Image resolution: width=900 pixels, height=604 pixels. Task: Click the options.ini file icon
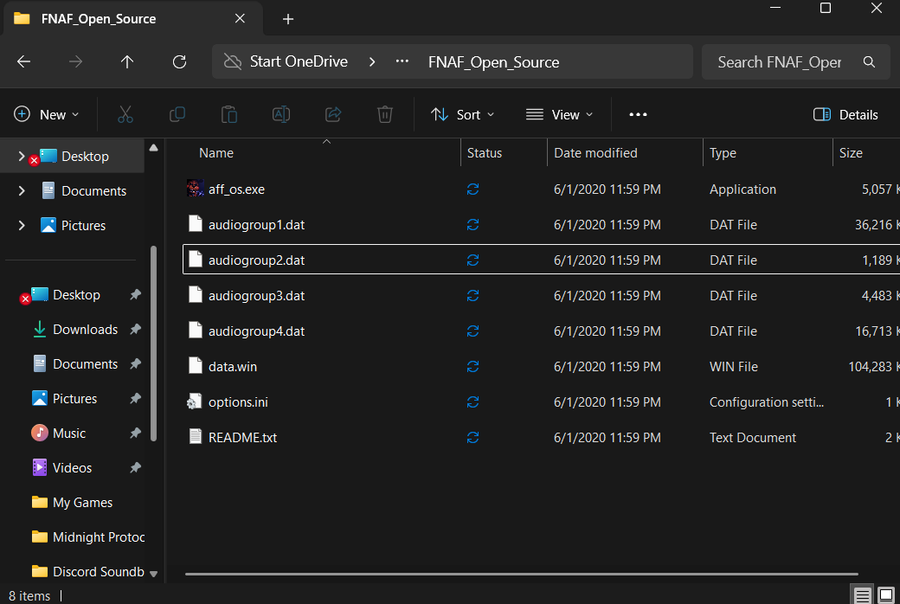pos(195,402)
